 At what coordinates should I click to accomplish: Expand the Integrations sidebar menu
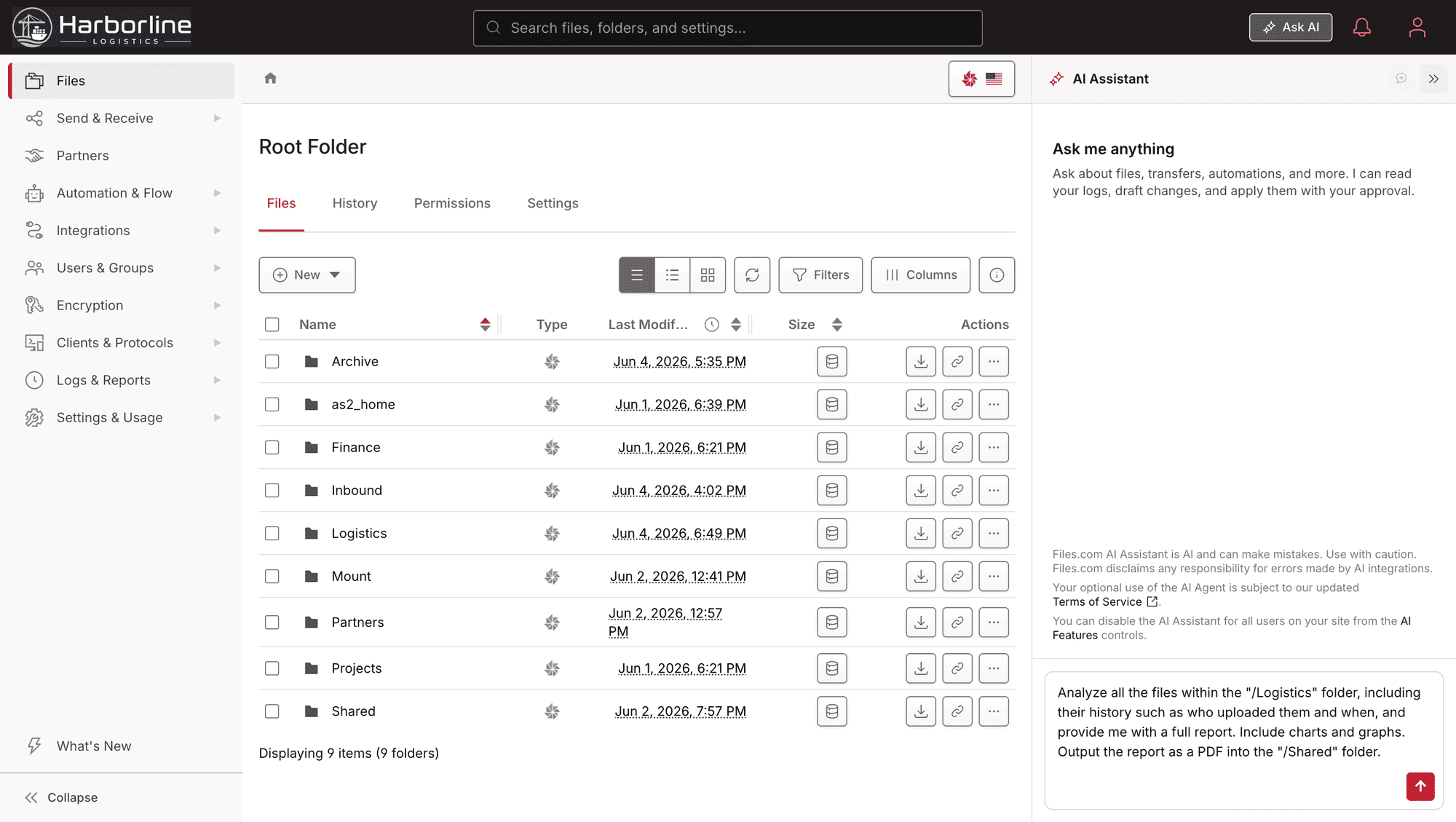pos(122,231)
